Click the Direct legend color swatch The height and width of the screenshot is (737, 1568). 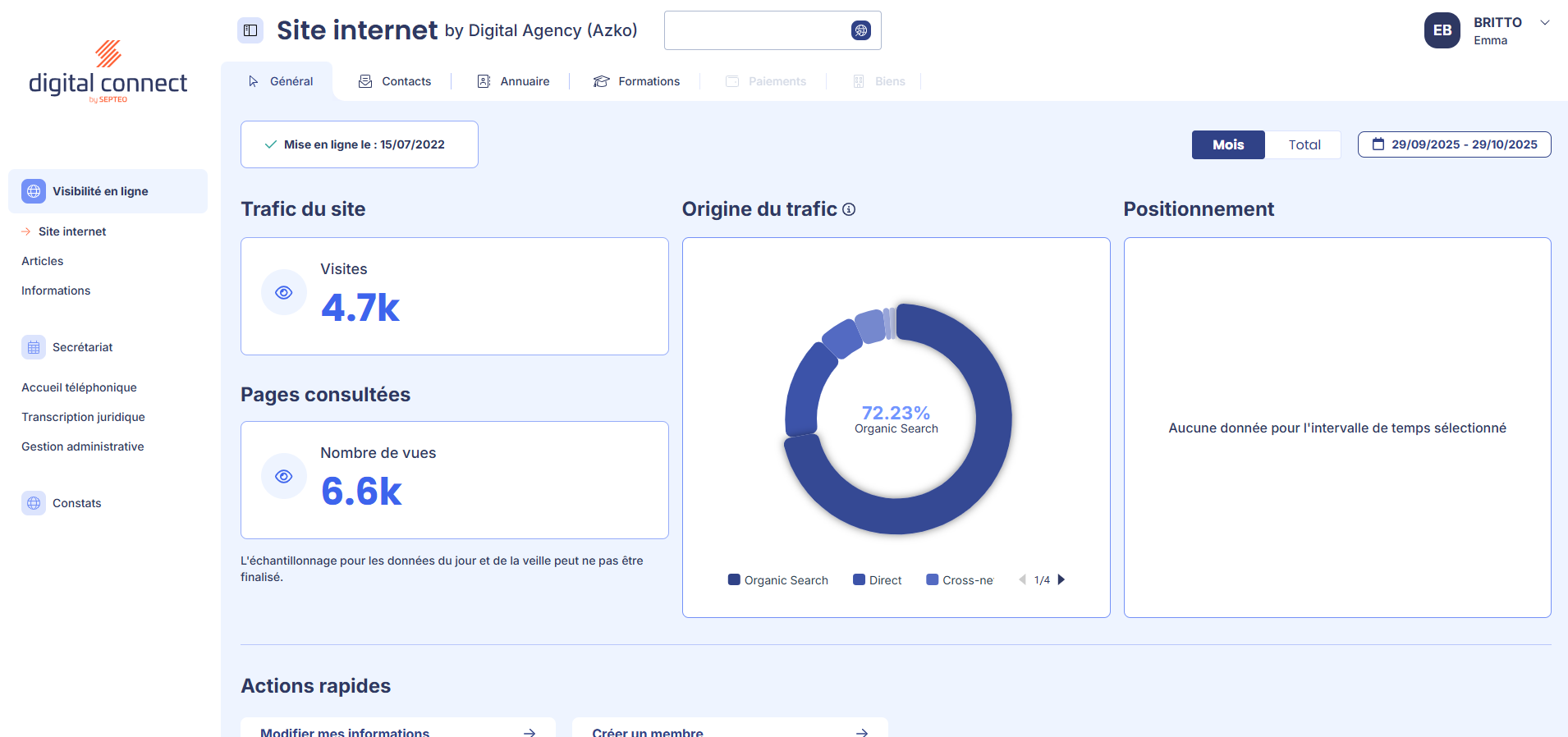(859, 579)
